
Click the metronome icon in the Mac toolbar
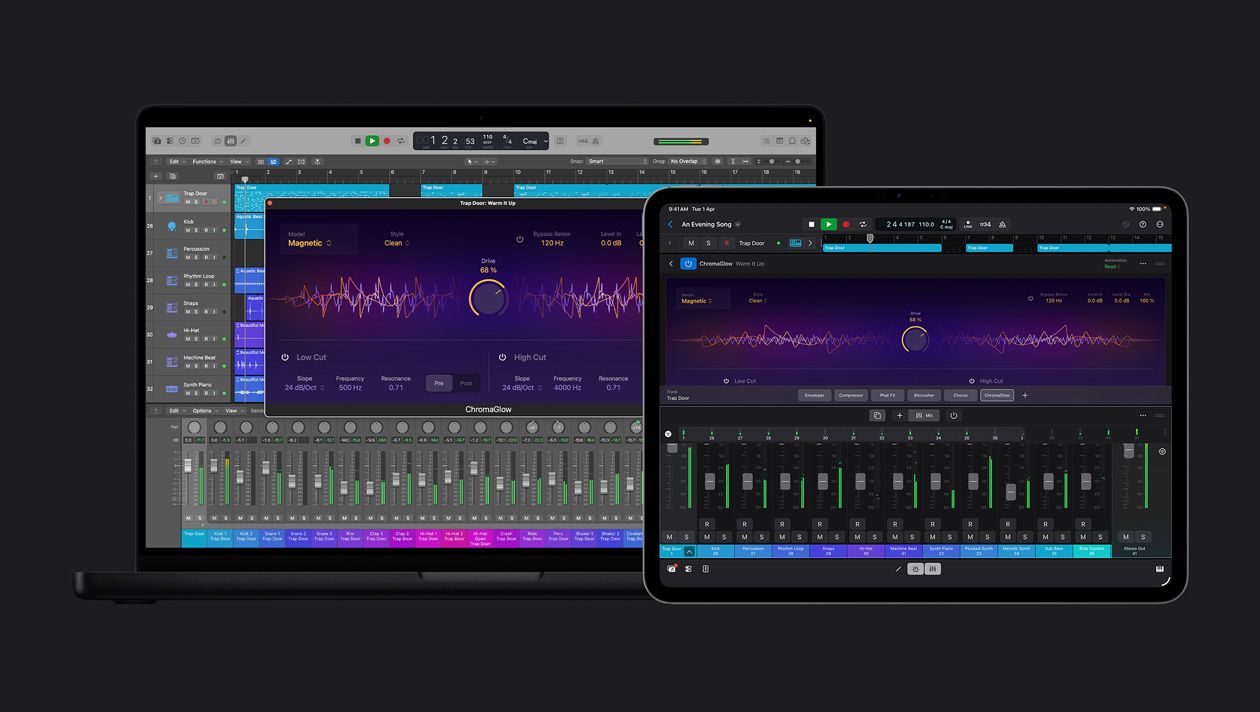tap(597, 141)
